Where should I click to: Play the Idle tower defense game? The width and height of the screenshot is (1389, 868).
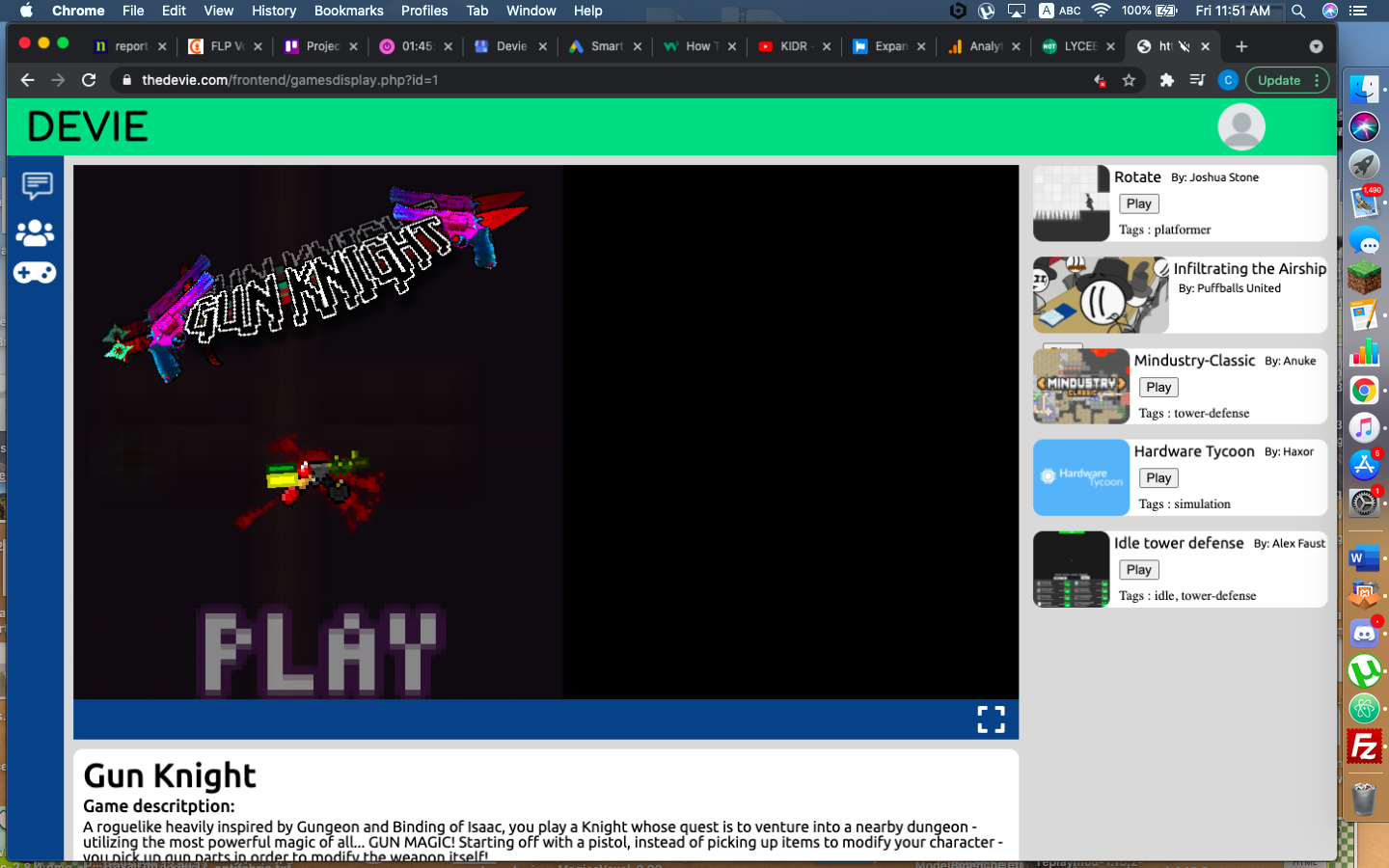click(1139, 570)
